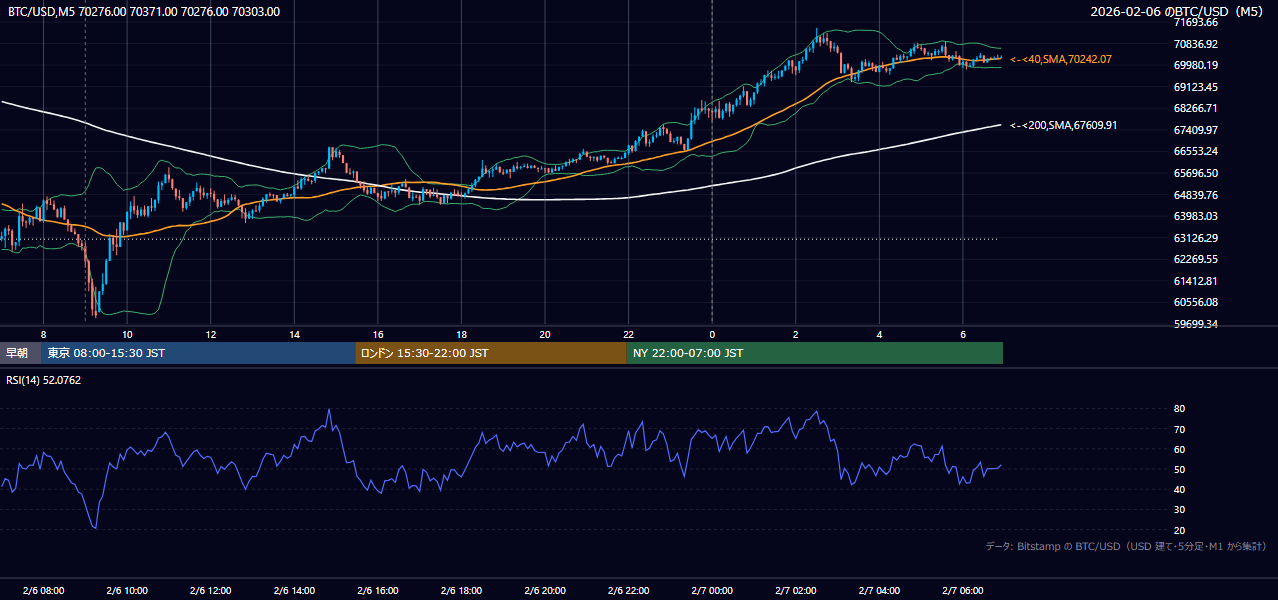
Task: Click hour tick 22 below the price chart
Action: pyautogui.click(x=629, y=334)
